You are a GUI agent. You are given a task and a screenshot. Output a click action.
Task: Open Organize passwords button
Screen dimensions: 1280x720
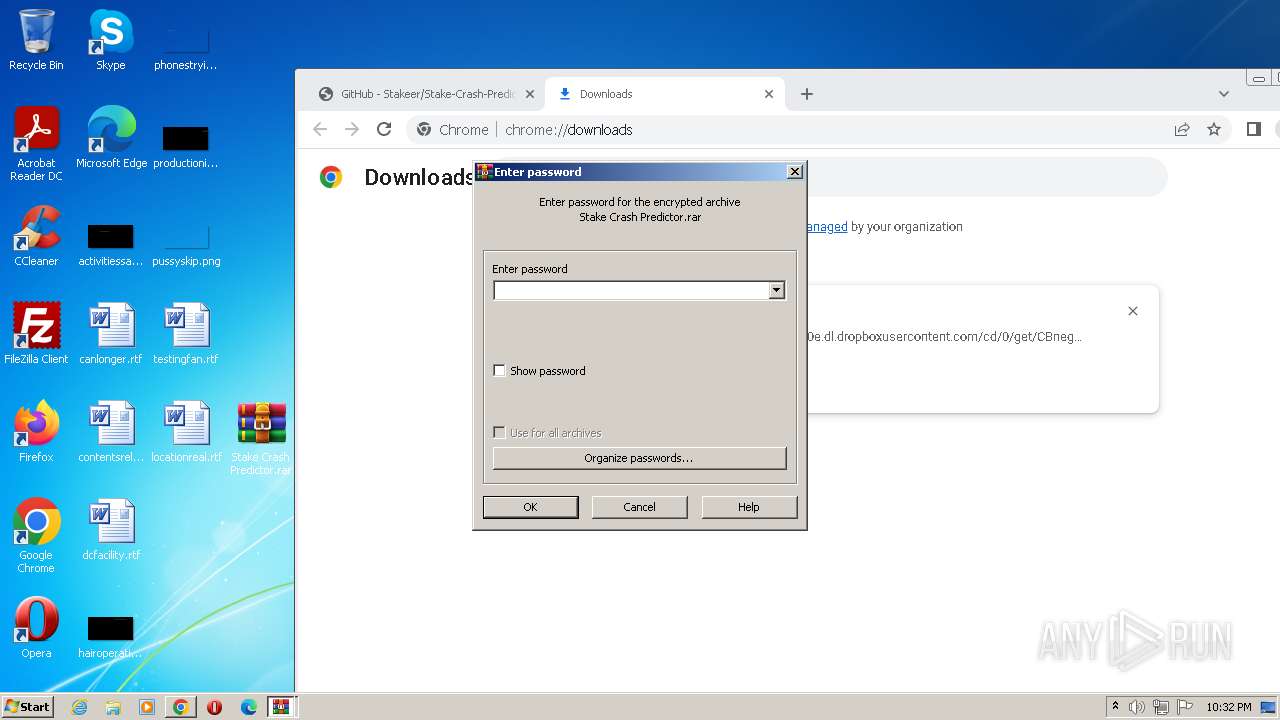point(639,458)
